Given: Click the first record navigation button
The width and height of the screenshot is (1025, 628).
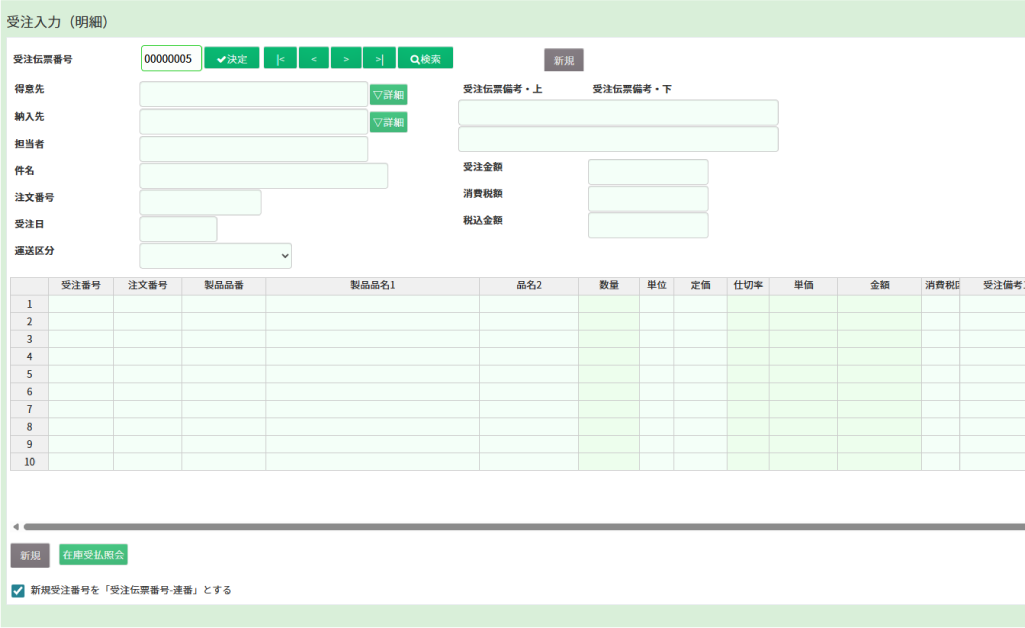Looking at the screenshot, I should (x=280, y=59).
